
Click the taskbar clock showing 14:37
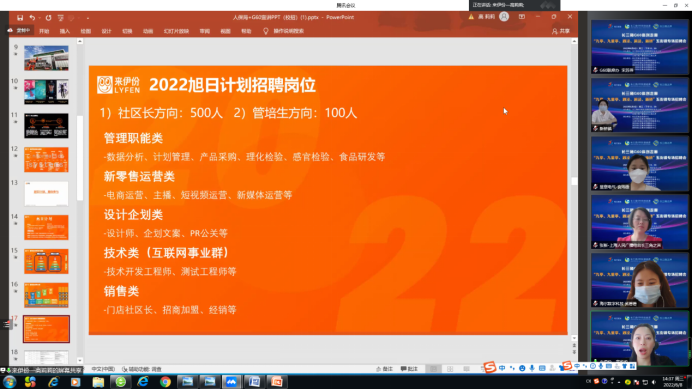pyautogui.click(x=672, y=382)
